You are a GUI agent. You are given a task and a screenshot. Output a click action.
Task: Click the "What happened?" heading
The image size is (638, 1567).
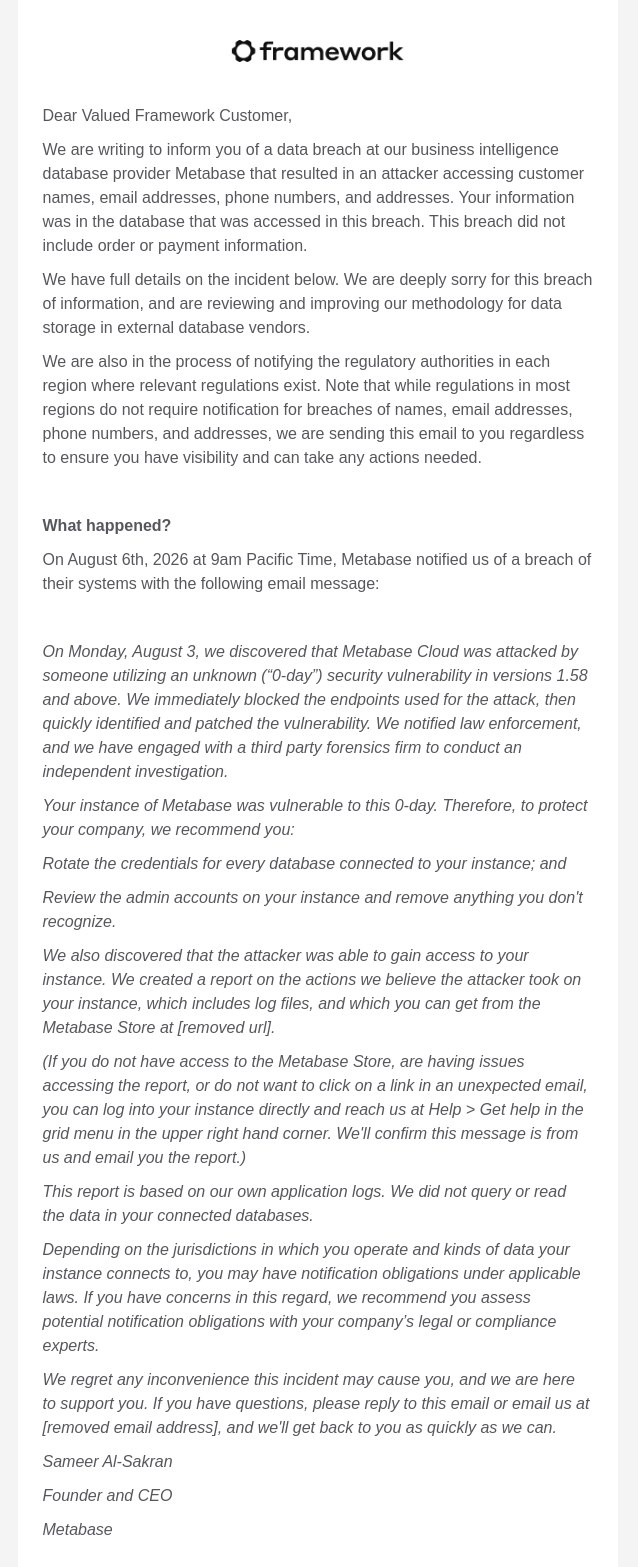(106, 526)
